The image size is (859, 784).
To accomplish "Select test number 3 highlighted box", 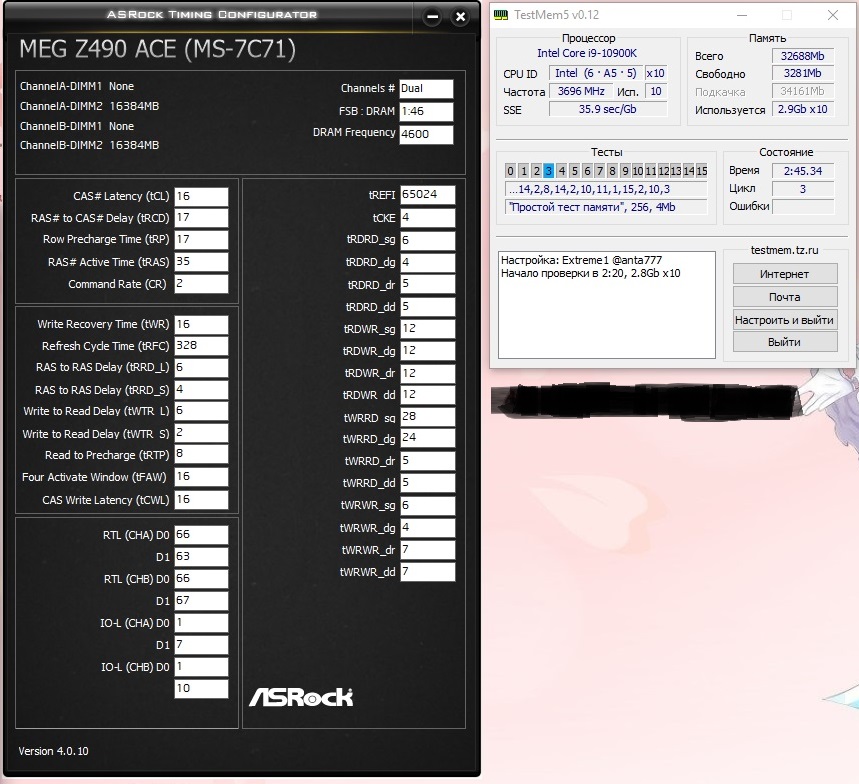I will pyautogui.click(x=548, y=171).
